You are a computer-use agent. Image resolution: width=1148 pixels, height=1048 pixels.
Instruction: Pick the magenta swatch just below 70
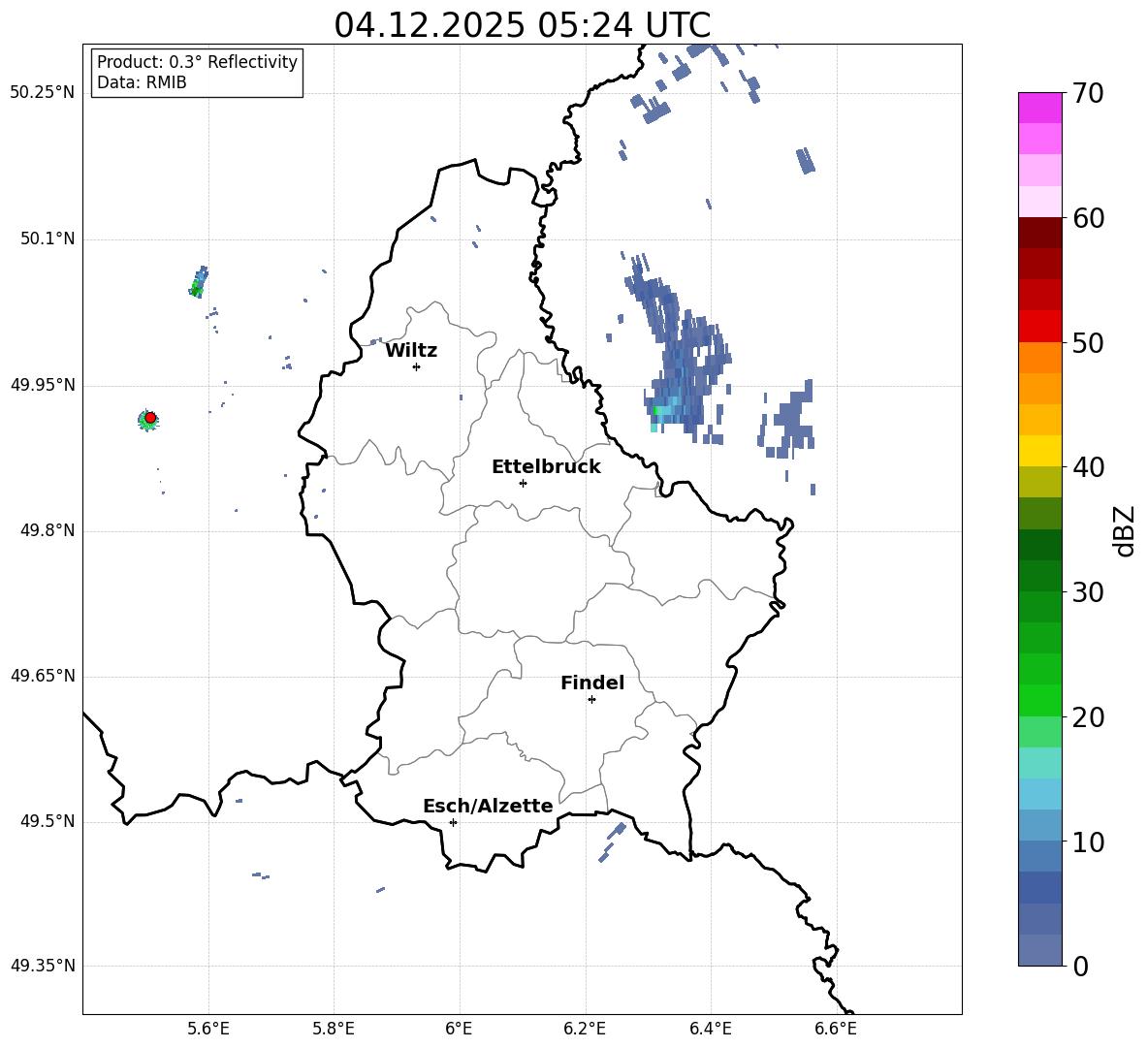(x=1039, y=108)
